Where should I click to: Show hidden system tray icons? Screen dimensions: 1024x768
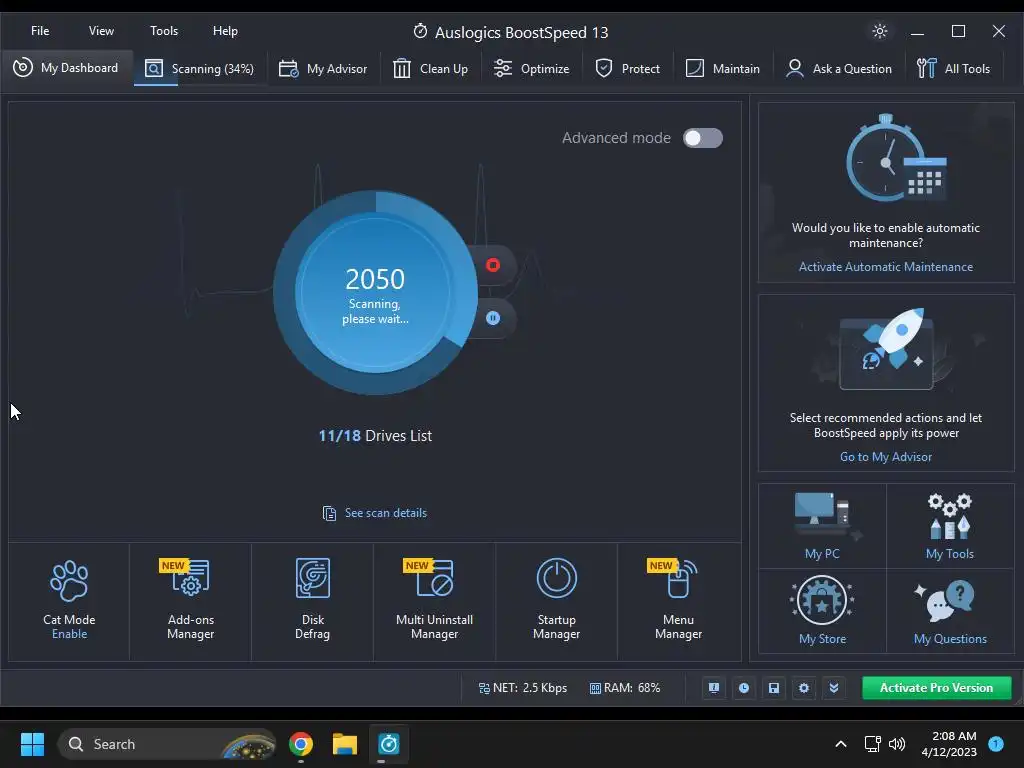coord(841,744)
